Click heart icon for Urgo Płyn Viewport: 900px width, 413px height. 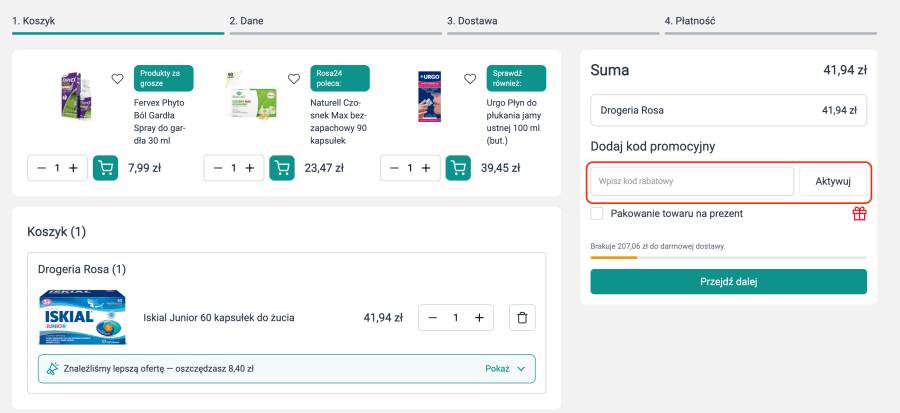pos(470,79)
